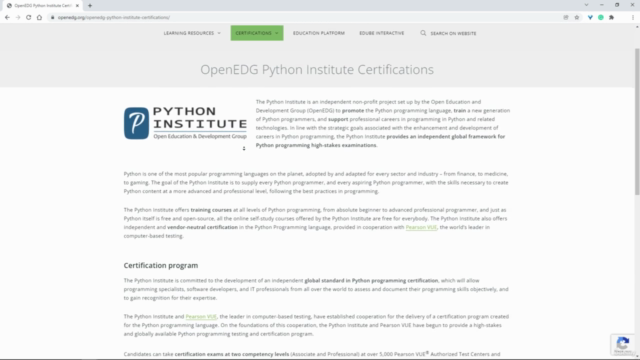This screenshot has width=640, height=360.
Task: Click the browser forward arrow
Action: click(18, 18)
